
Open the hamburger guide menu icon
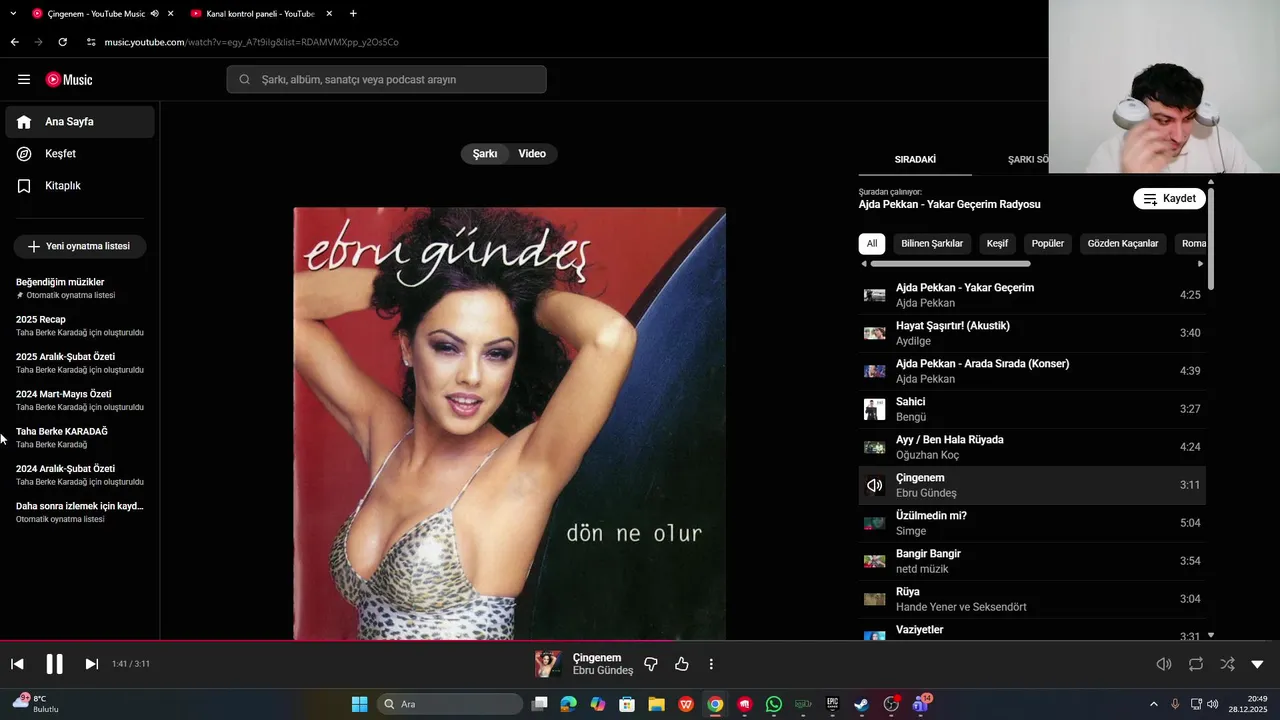pos(24,80)
